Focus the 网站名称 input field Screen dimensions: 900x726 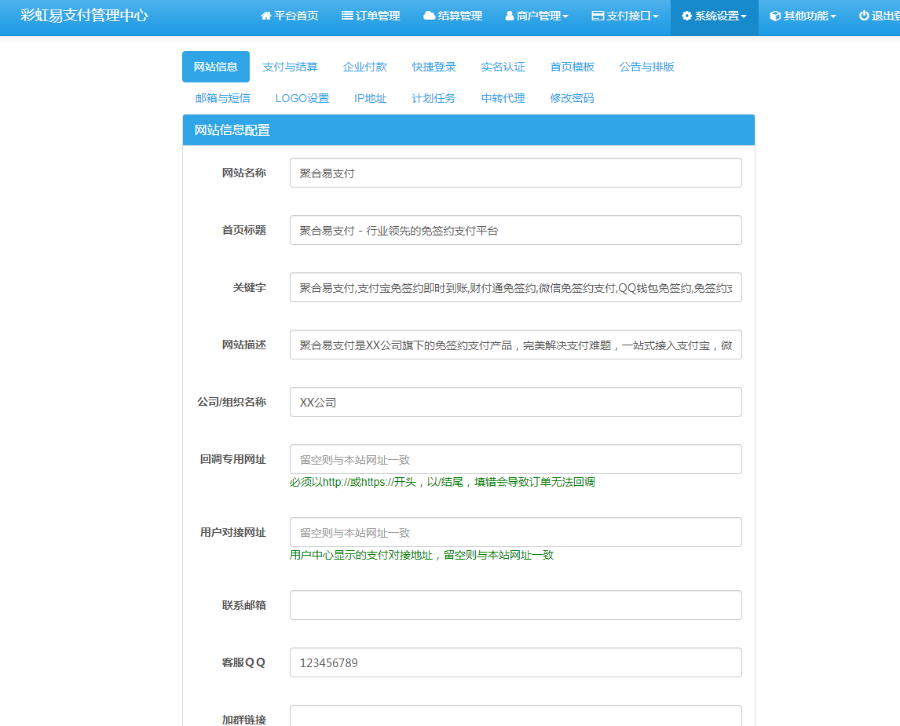point(515,173)
